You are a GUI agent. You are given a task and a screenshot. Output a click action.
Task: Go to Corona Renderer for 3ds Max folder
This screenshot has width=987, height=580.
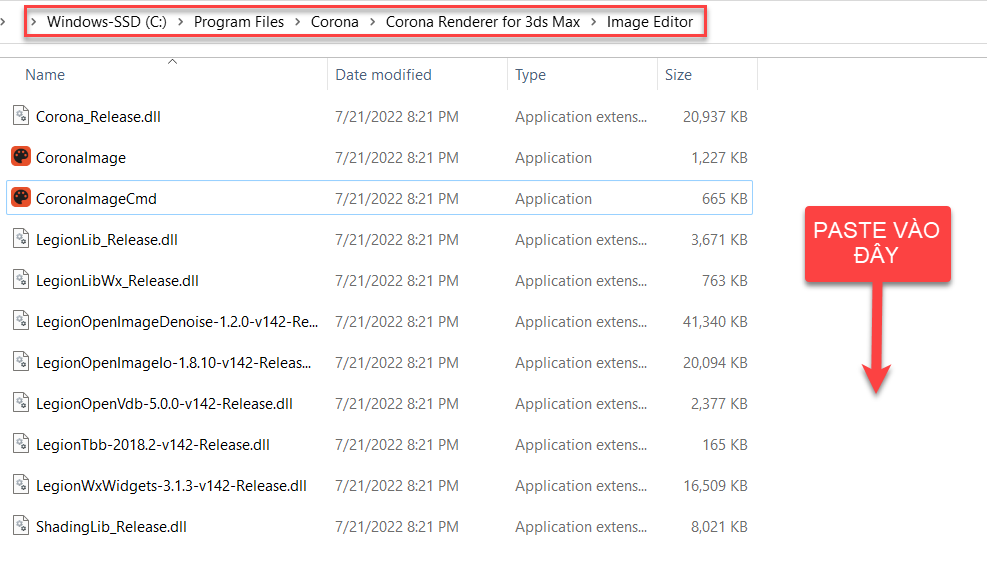click(482, 22)
